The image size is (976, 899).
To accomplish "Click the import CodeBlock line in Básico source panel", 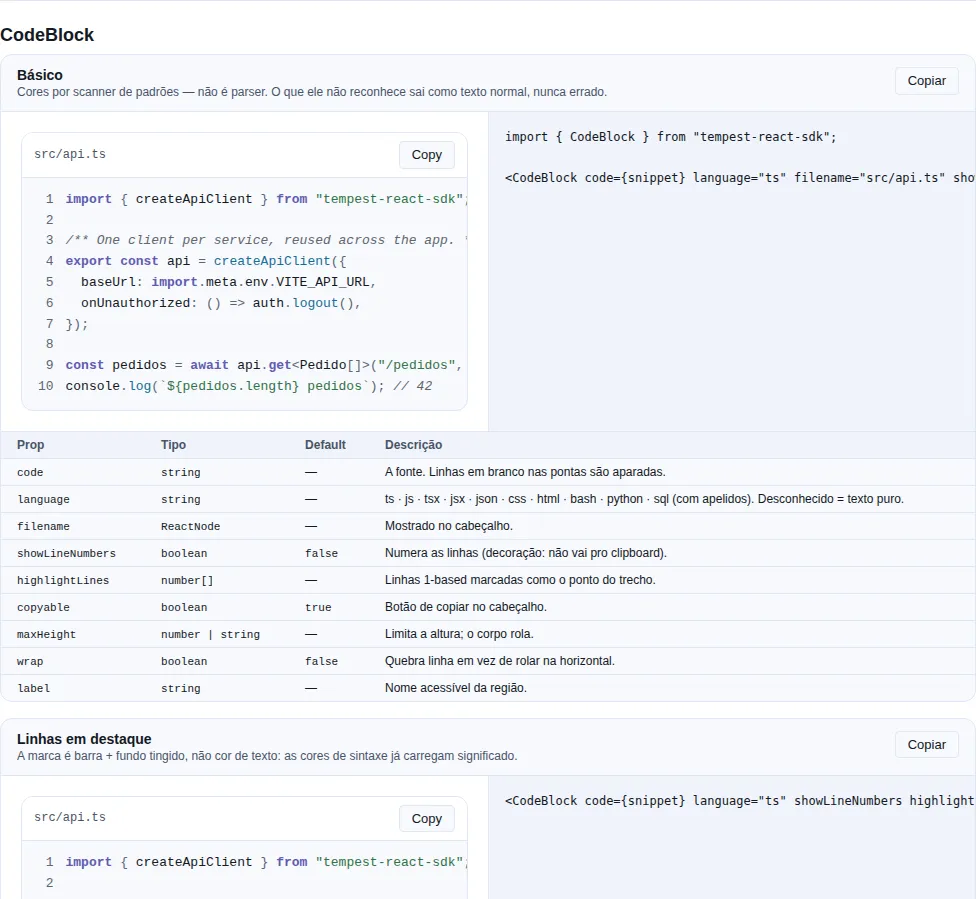I will (670, 137).
